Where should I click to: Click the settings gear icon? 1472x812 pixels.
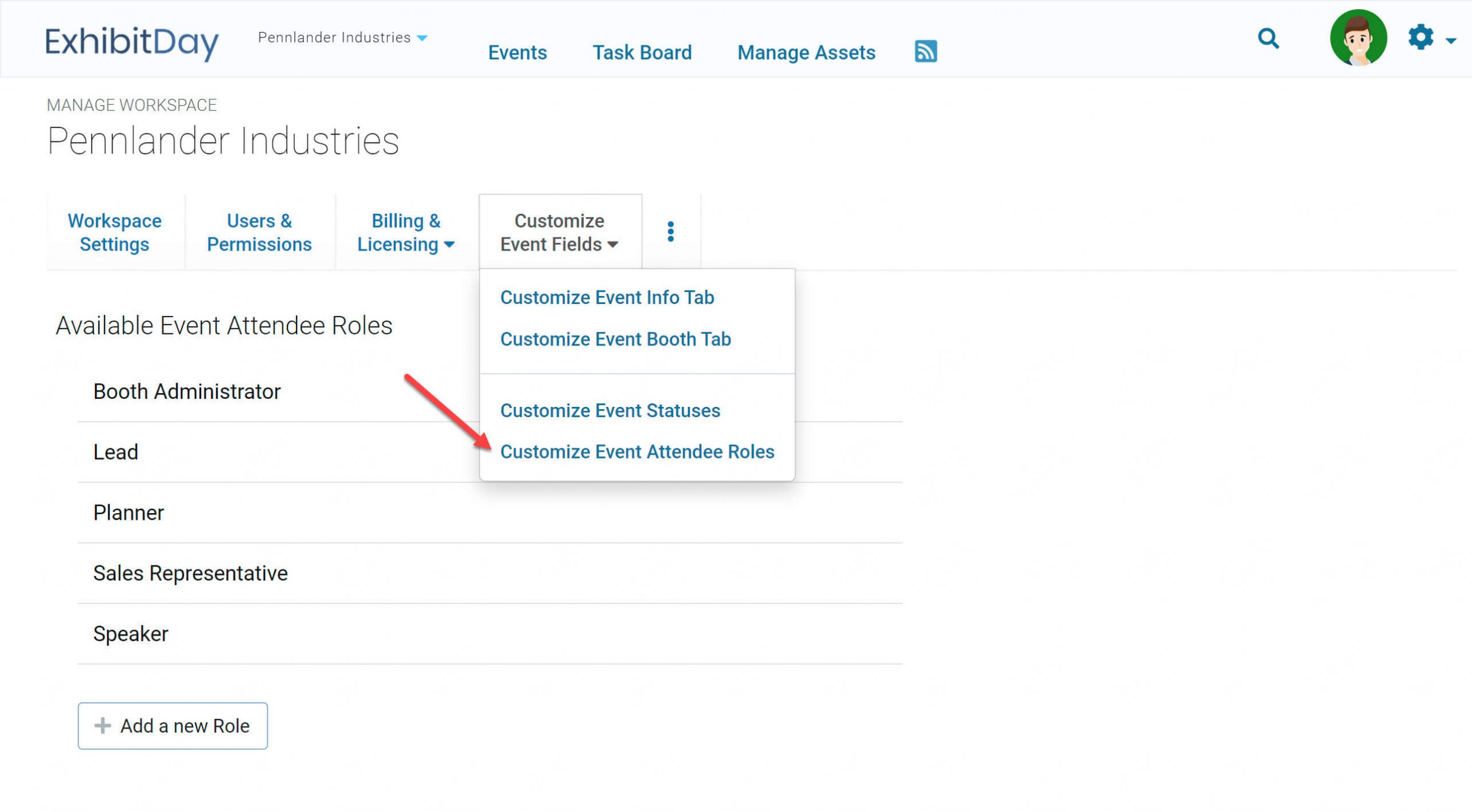pos(1421,37)
